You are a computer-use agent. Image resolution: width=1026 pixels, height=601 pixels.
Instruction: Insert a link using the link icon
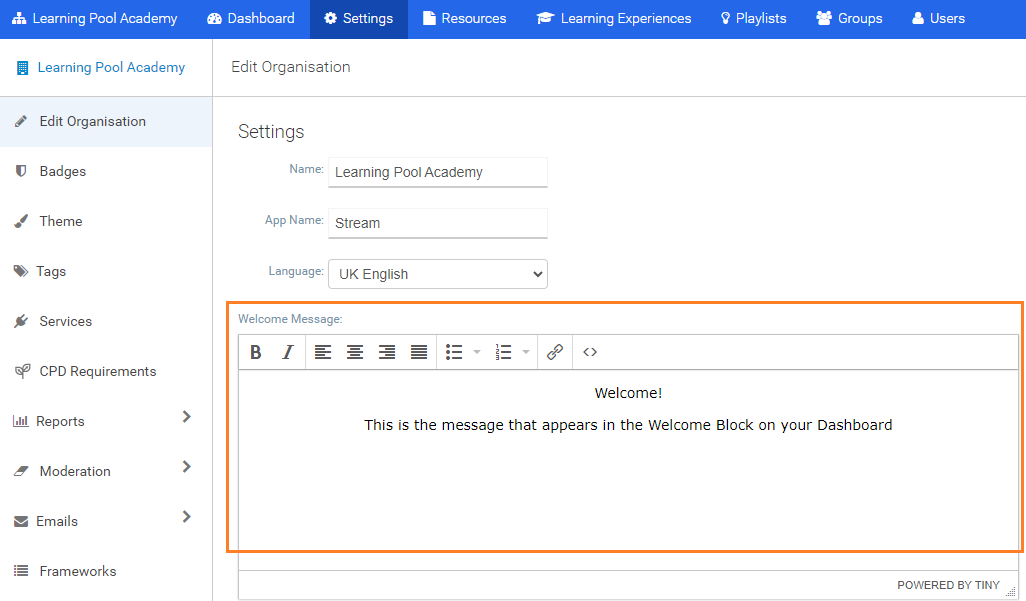click(x=555, y=352)
